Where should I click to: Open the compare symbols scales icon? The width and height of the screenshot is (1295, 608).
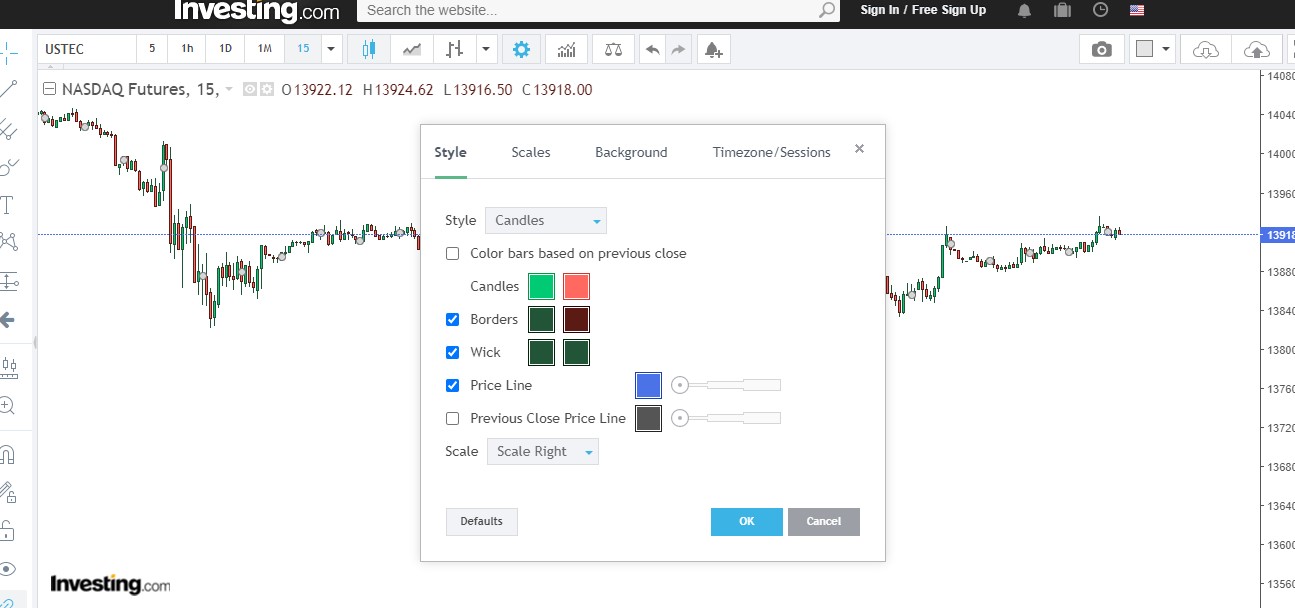(613, 49)
